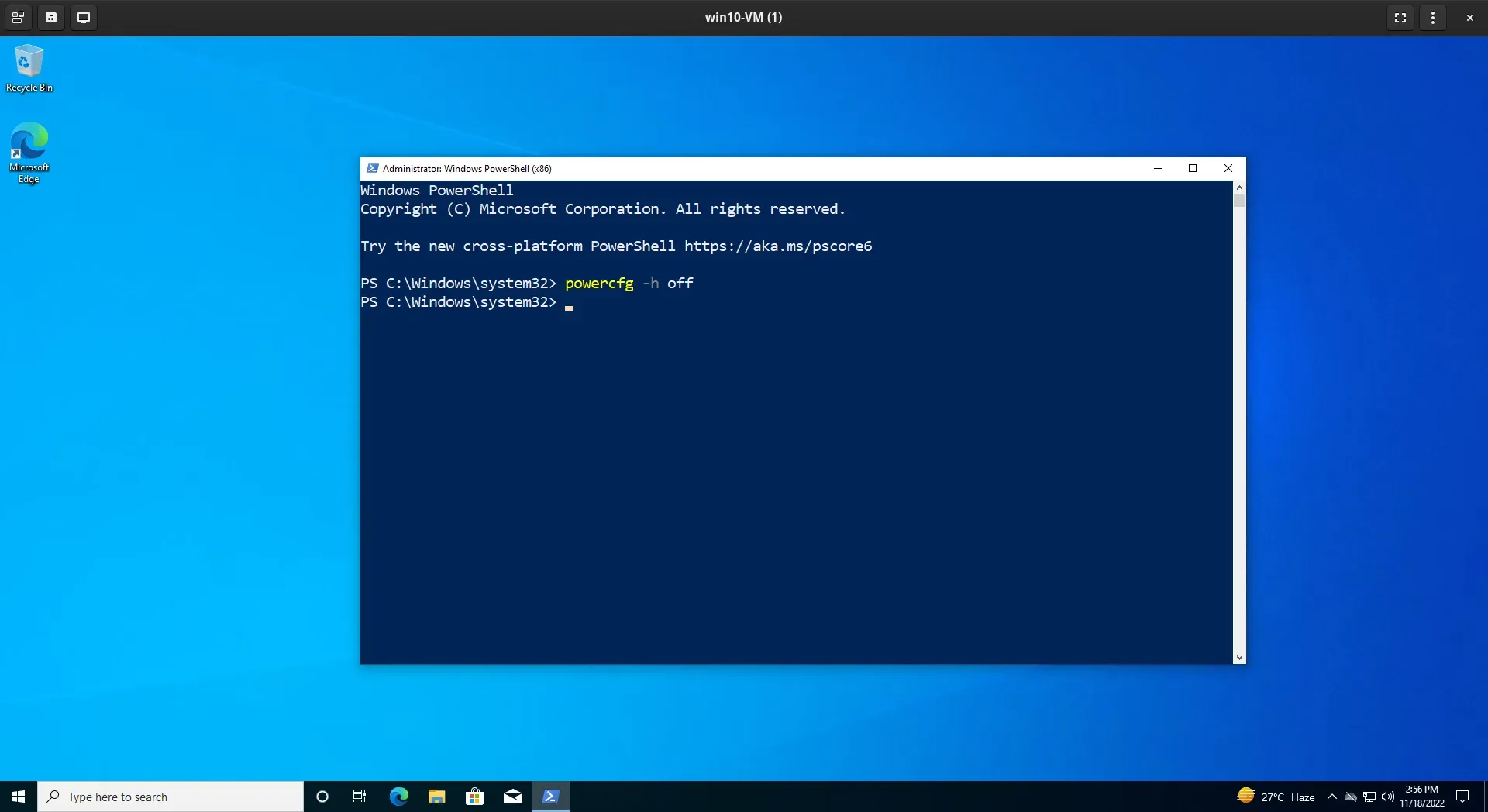Image resolution: width=1488 pixels, height=812 pixels.
Task: Toggle fullscreen for the VM viewer
Action: pos(1400,17)
